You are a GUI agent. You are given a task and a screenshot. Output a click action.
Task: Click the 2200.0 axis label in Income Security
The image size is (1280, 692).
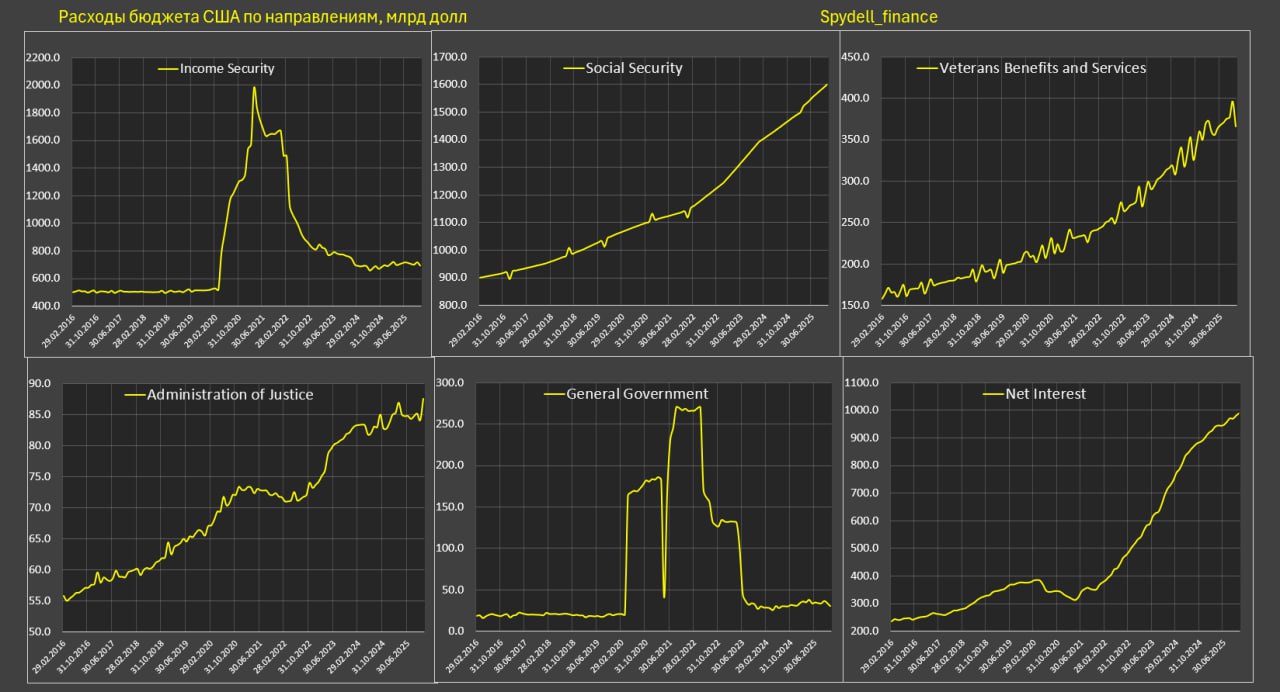pyautogui.click(x=44, y=58)
